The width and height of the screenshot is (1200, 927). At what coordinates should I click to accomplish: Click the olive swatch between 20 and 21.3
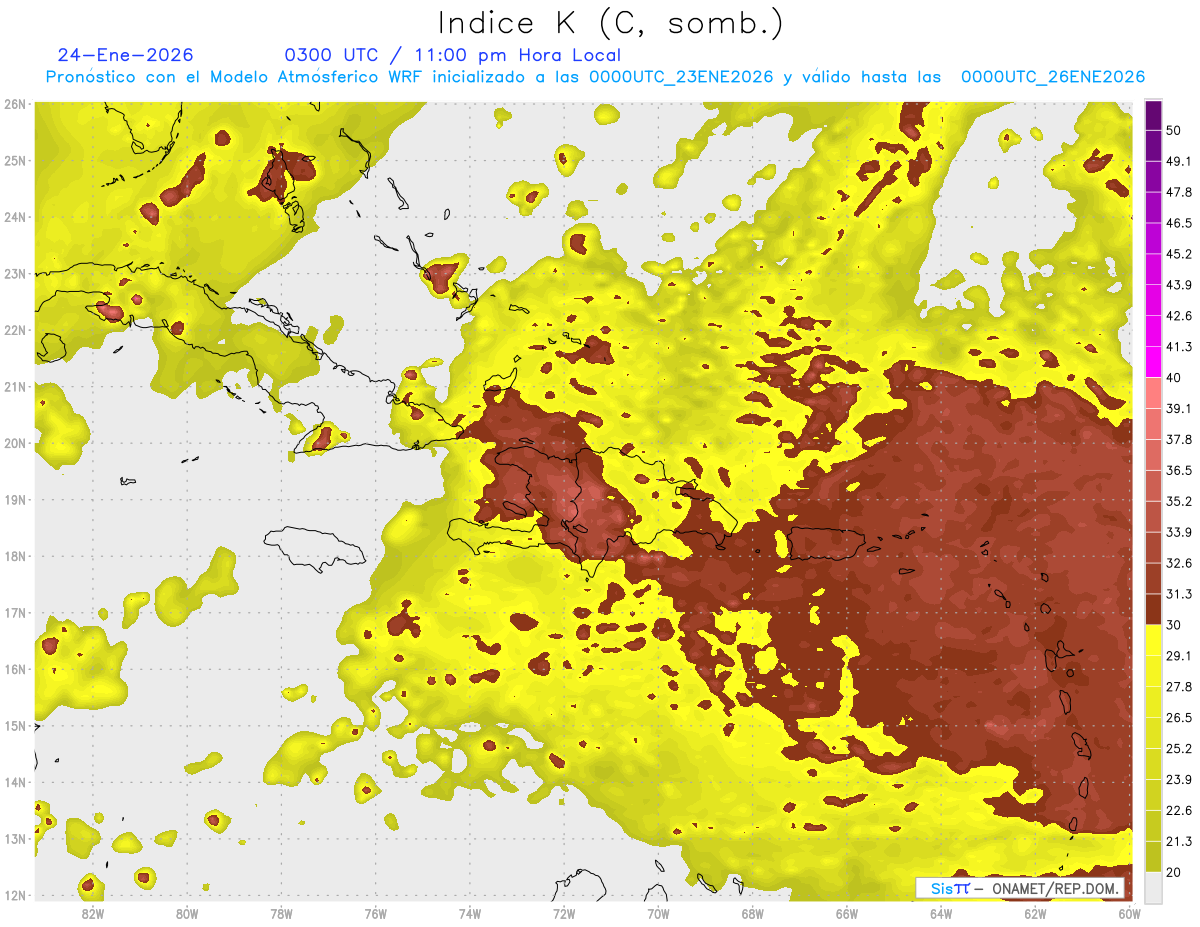click(1154, 856)
